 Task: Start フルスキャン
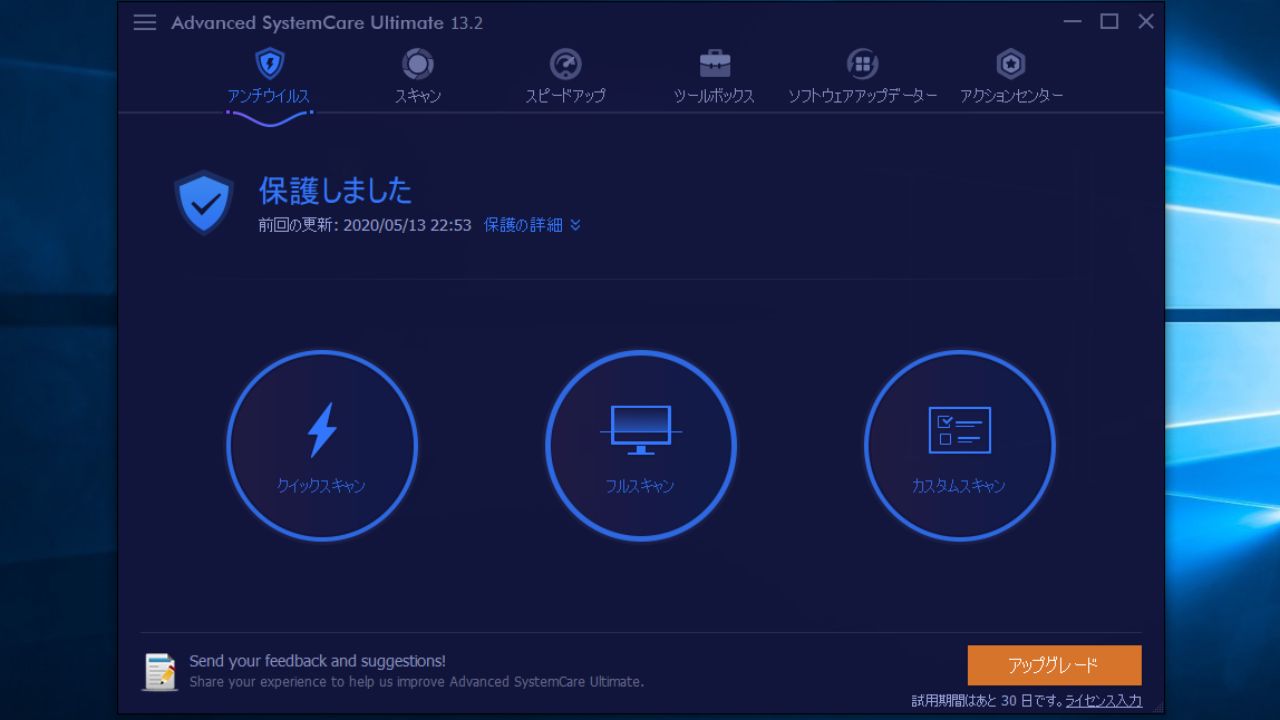[641, 446]
